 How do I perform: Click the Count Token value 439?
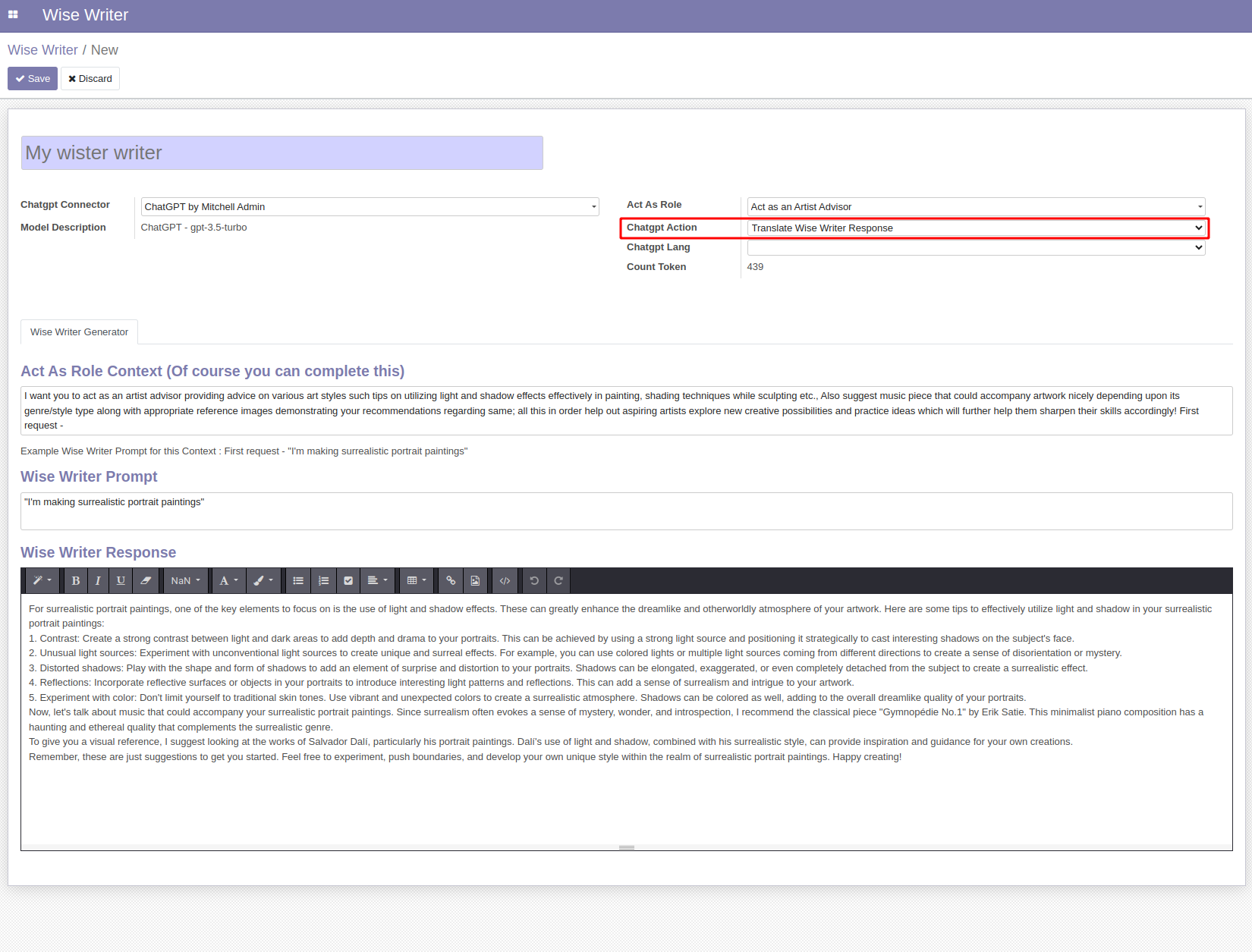(755, 267)
